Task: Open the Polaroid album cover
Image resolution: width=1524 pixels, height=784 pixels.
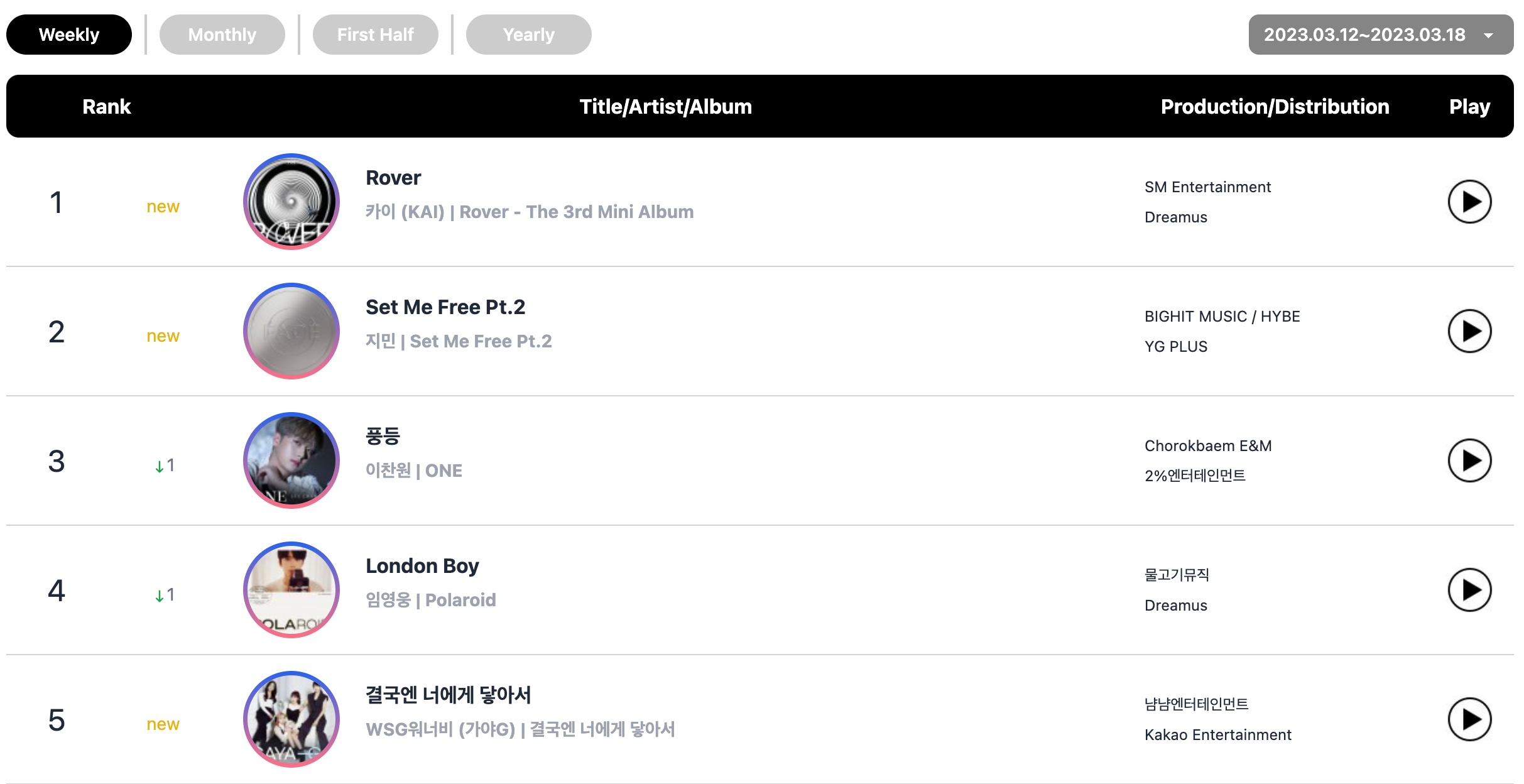Action: point(291,590)
